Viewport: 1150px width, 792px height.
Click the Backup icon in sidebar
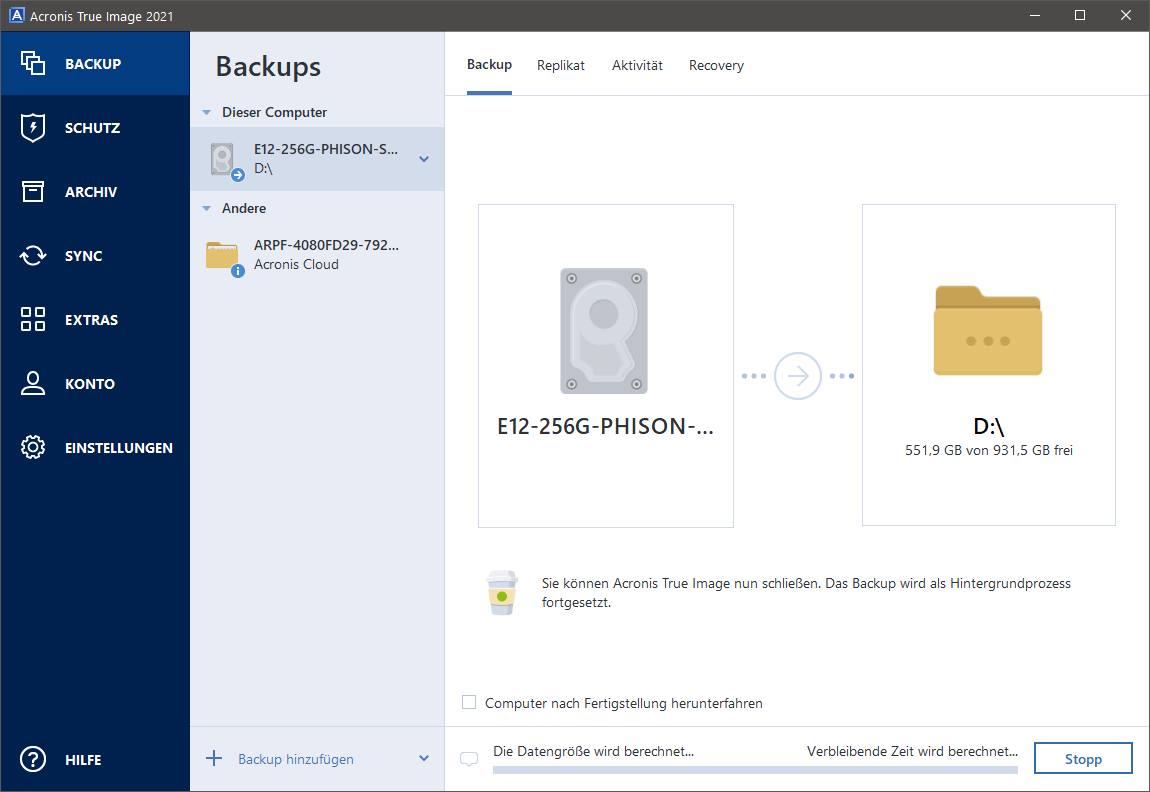[x=33, y=64]
